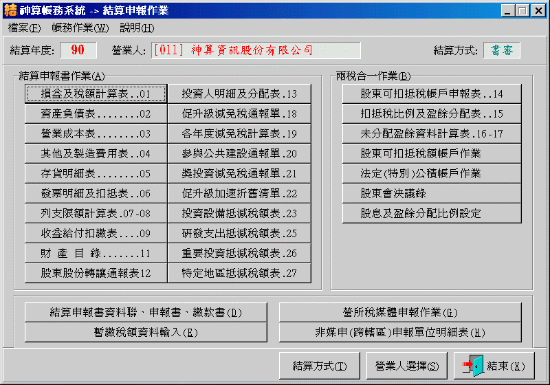Click the 結算方式(T) button
The image size is (550, 385).
(x=320, y=366)
